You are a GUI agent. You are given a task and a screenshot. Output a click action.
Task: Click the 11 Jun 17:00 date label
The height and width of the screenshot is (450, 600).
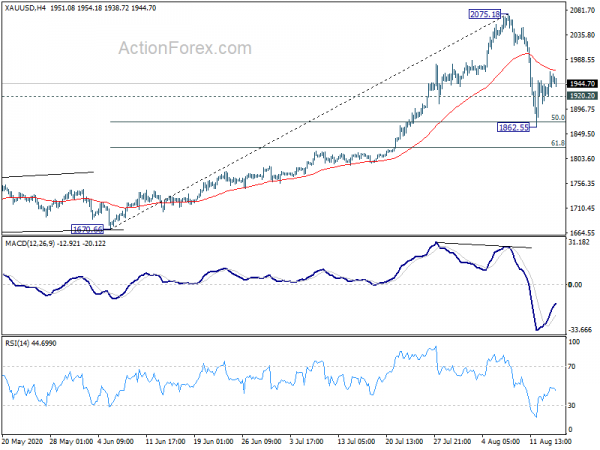point(166,441)
